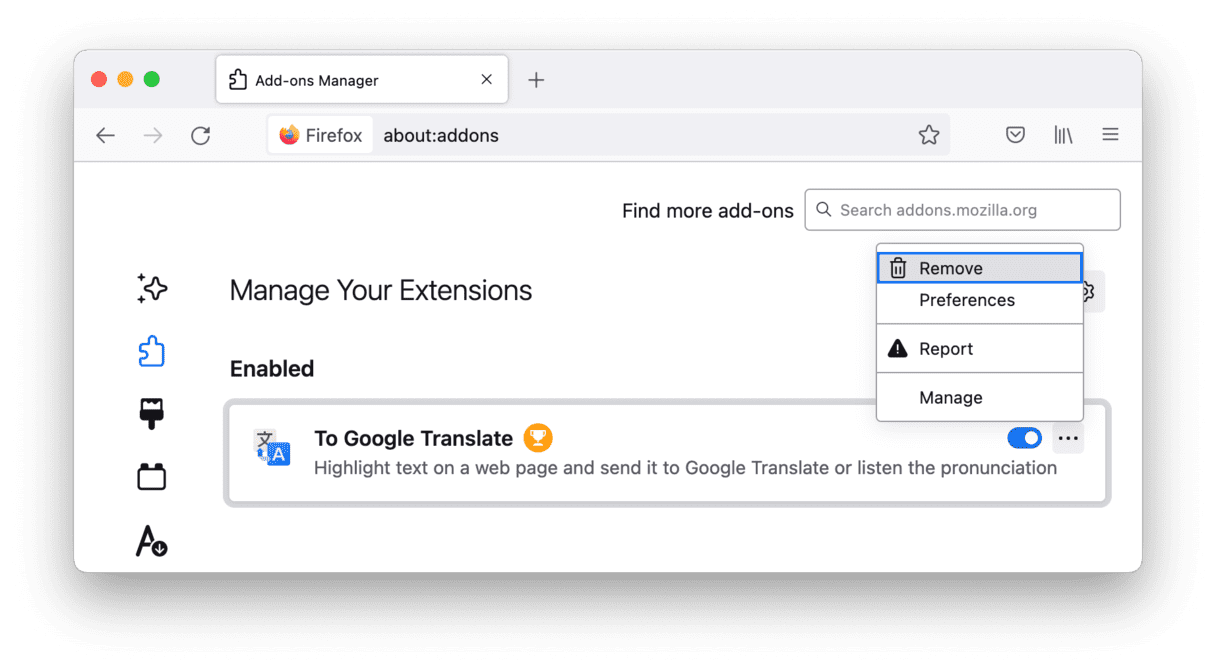Image resolution: width=1216 pixels, height=670 pixels.
Task: Click the reload page button
Action: tap(201, 135)
